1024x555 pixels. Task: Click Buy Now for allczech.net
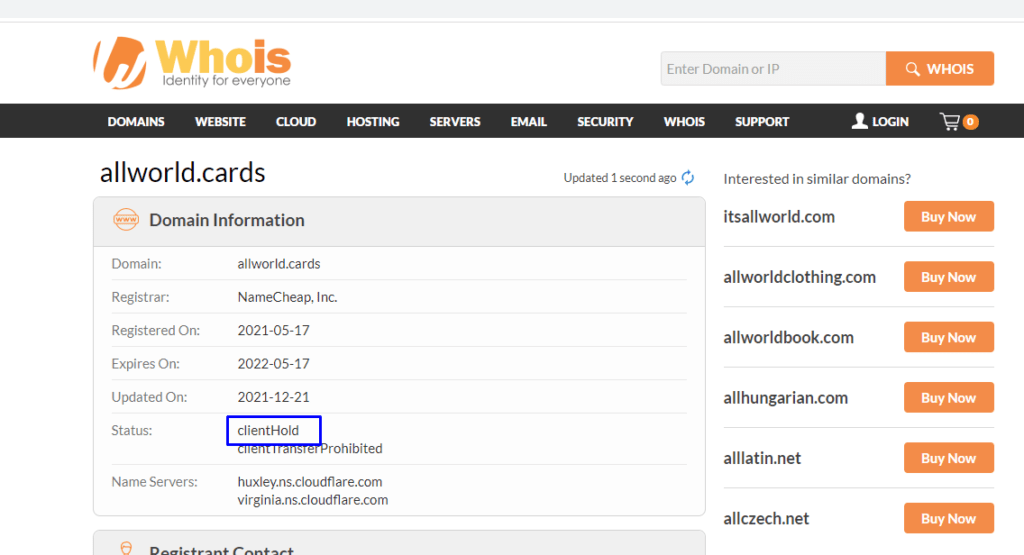[x=949, y=518]
